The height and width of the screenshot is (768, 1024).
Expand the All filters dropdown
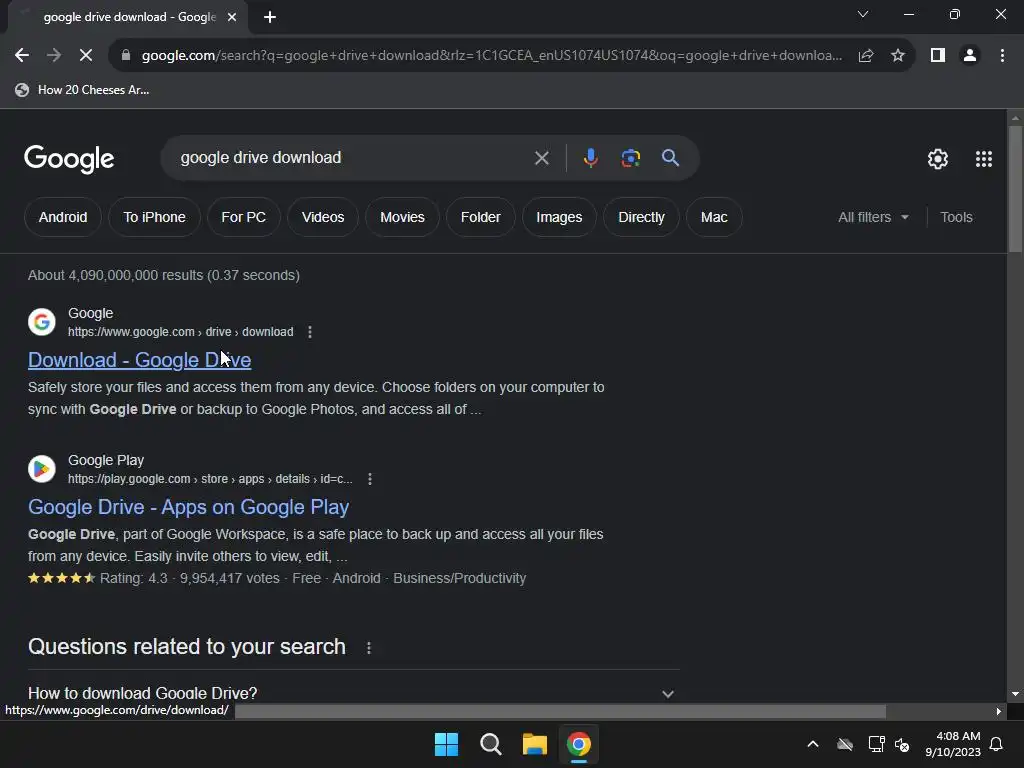(873, 217)
